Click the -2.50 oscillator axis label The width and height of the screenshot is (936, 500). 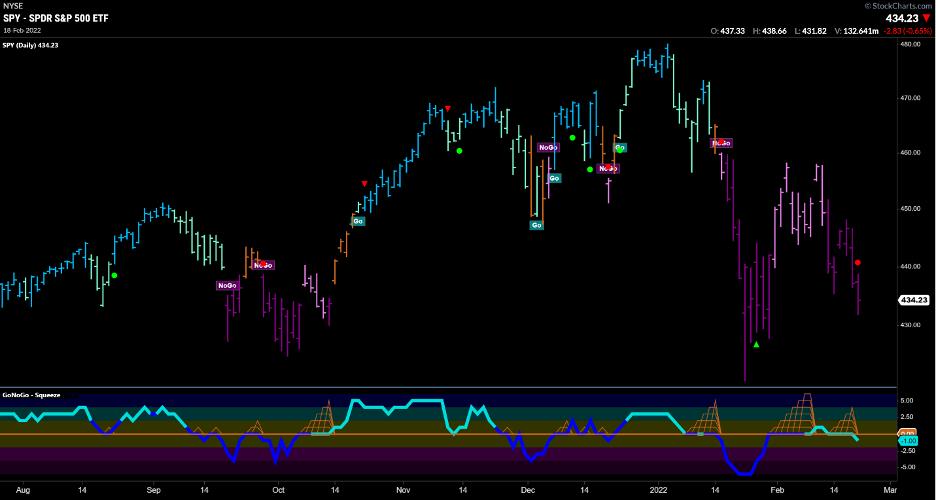[x=908, y=451]
